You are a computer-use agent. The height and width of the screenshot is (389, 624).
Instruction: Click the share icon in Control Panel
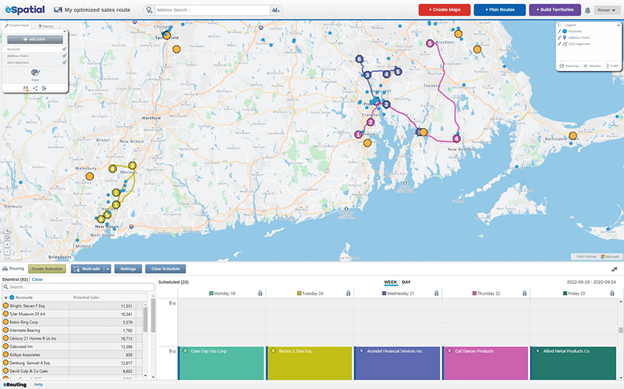click(35, 88)
